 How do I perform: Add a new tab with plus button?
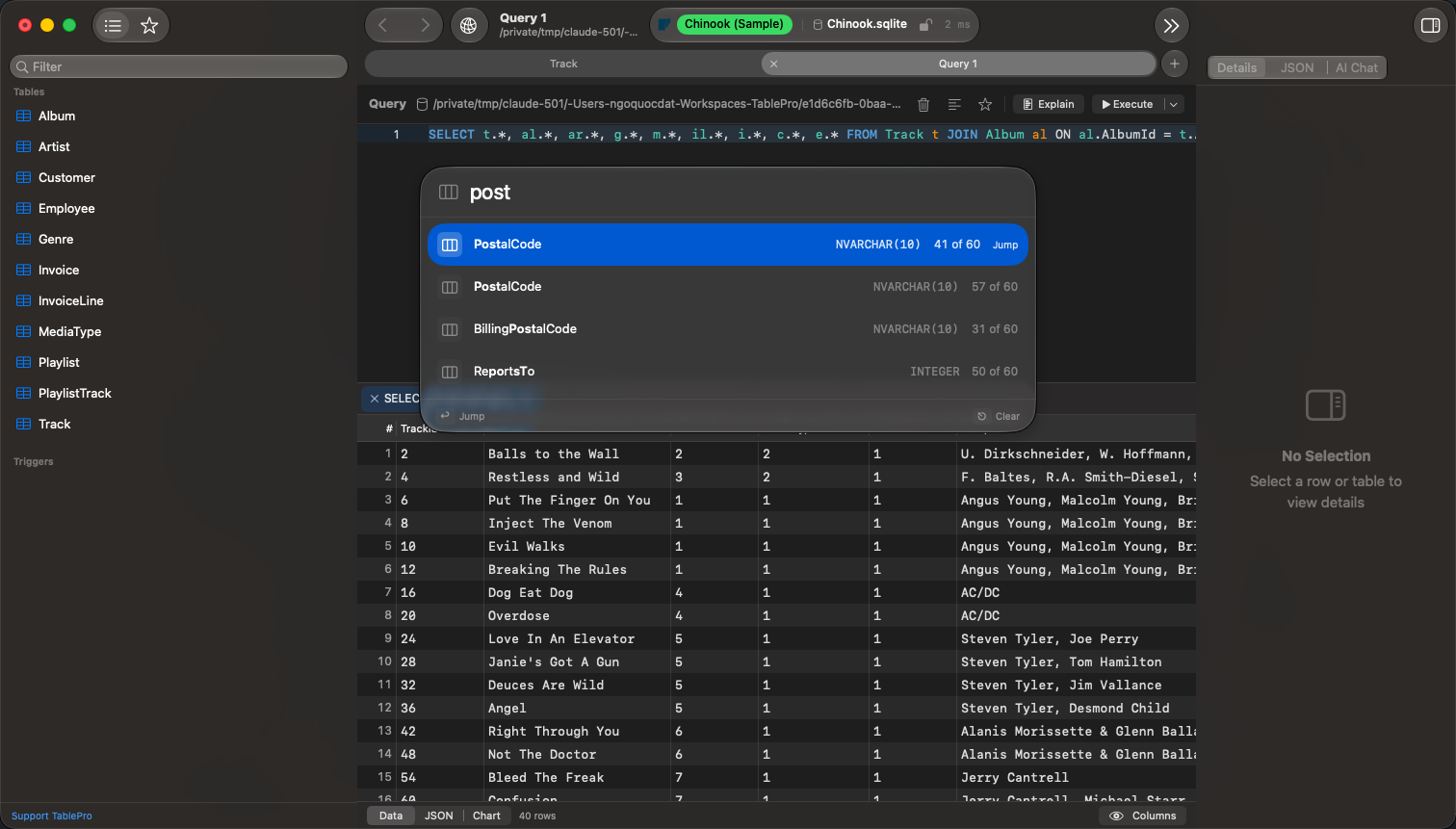[x=1174, y=64]
